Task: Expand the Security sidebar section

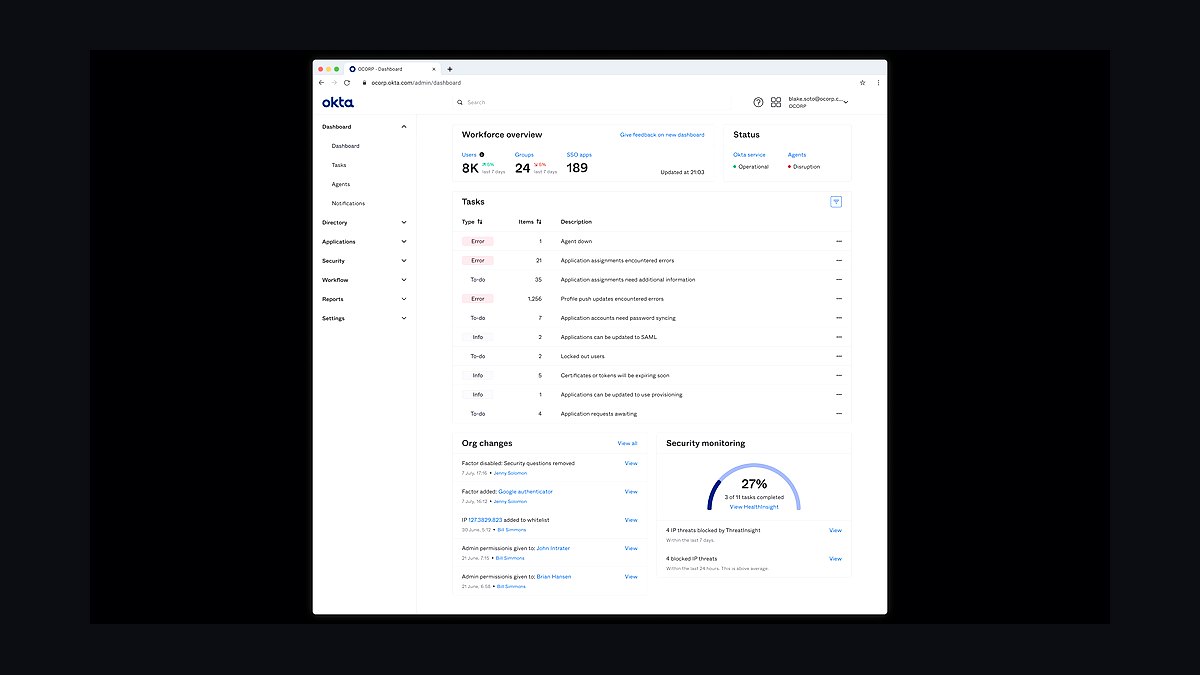Action: tap(404, 261)
